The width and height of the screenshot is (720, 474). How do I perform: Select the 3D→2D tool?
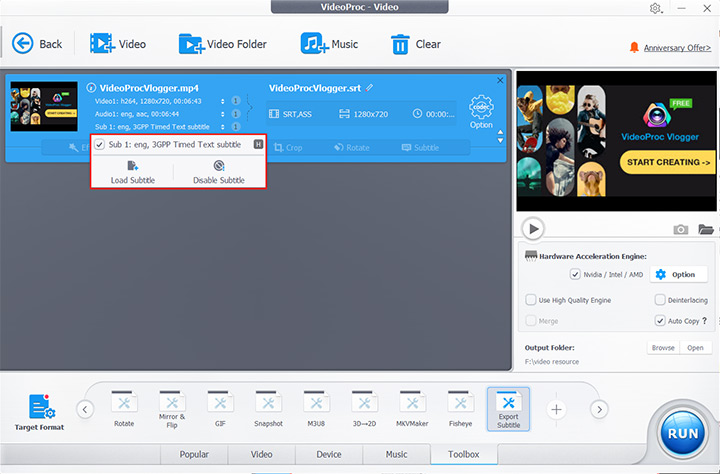coord(364,409)
